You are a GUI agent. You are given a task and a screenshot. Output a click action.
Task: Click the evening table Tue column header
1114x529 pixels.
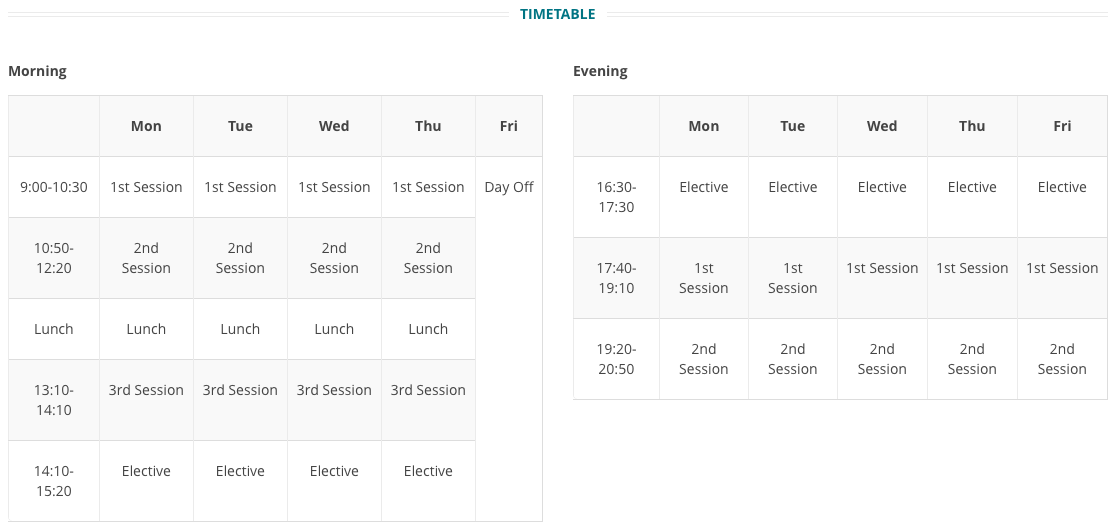(793, 126)
